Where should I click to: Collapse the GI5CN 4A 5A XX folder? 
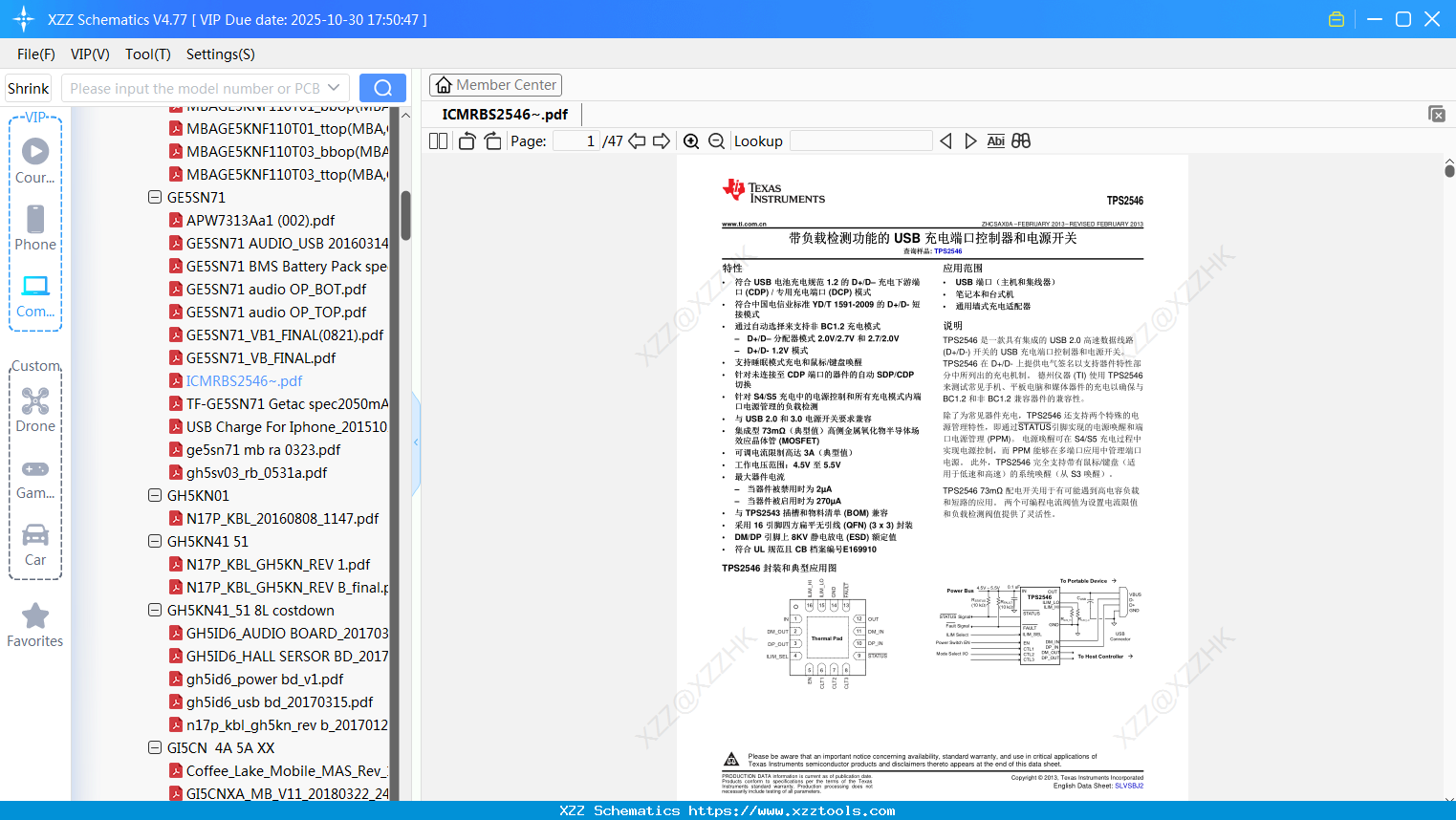[155, 747]
